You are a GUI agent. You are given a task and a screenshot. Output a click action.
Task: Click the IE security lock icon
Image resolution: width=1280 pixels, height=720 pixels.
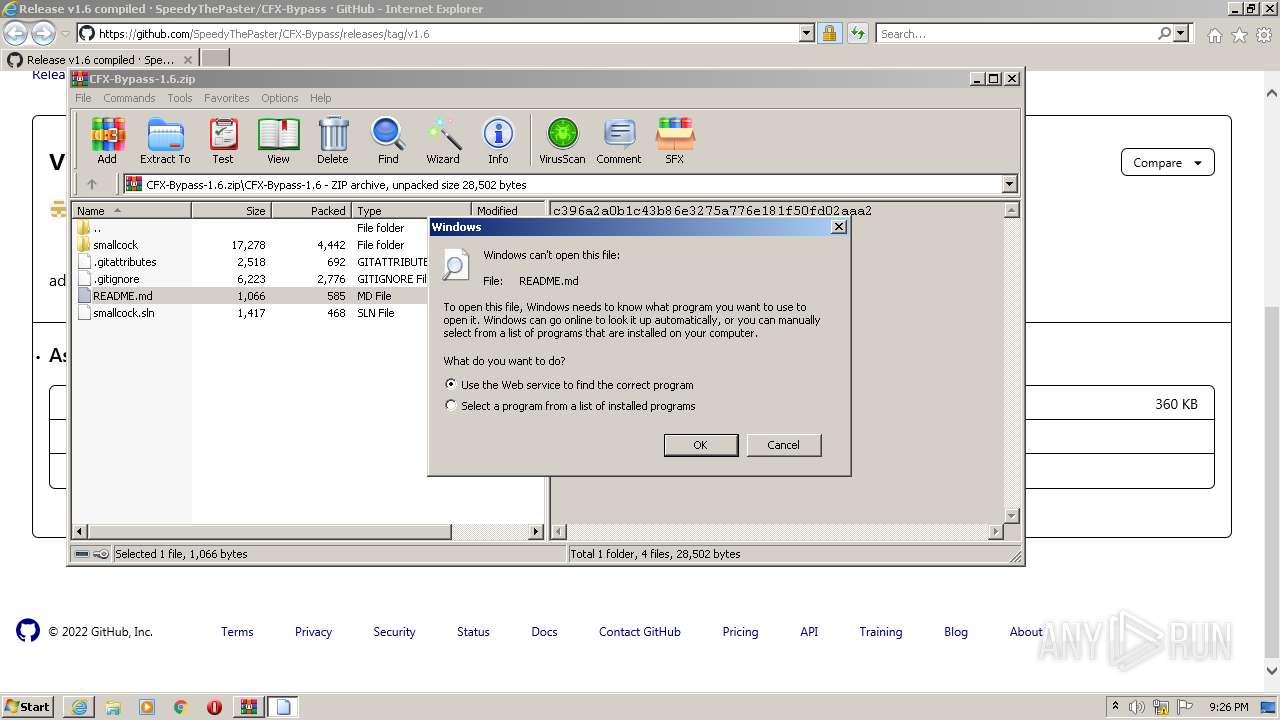point(829,34)
